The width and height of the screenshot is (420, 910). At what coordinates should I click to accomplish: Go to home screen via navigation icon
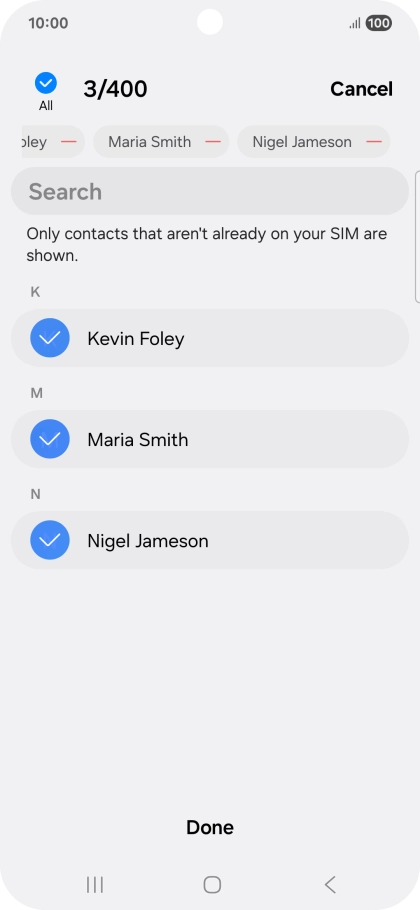[x=212, y=884]
